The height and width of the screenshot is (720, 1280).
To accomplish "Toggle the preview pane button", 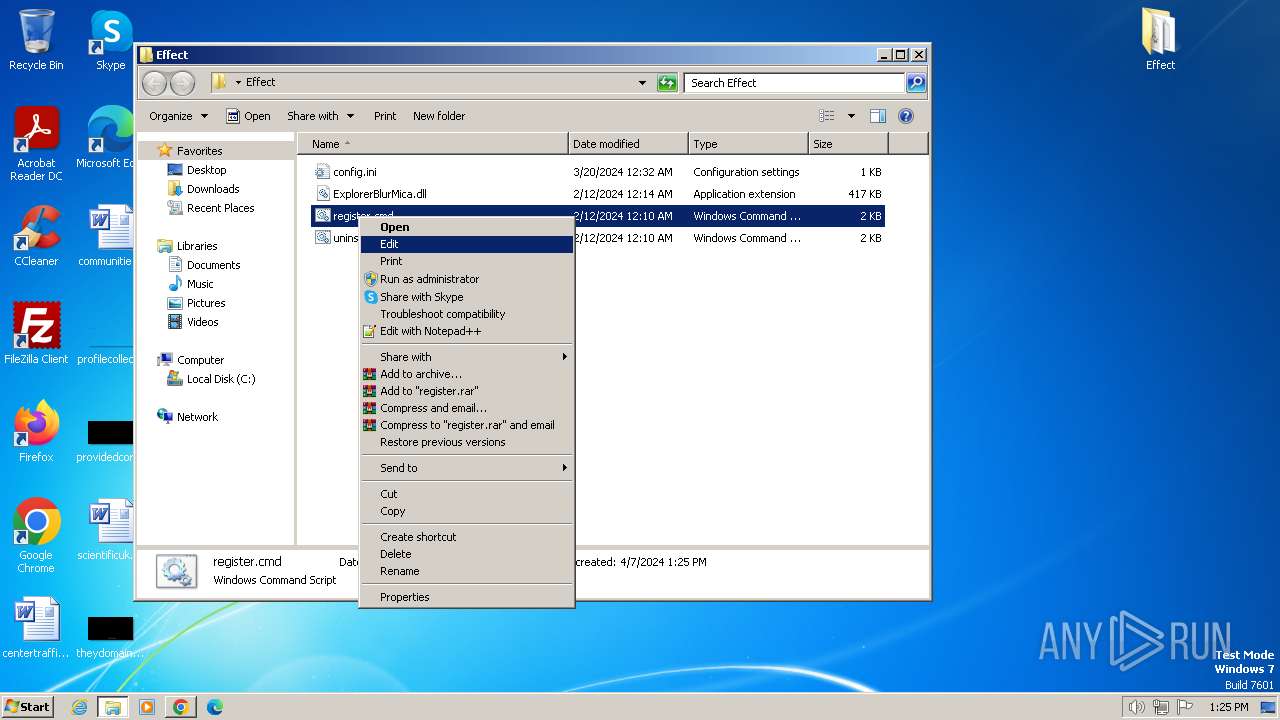I will (877, 116).
